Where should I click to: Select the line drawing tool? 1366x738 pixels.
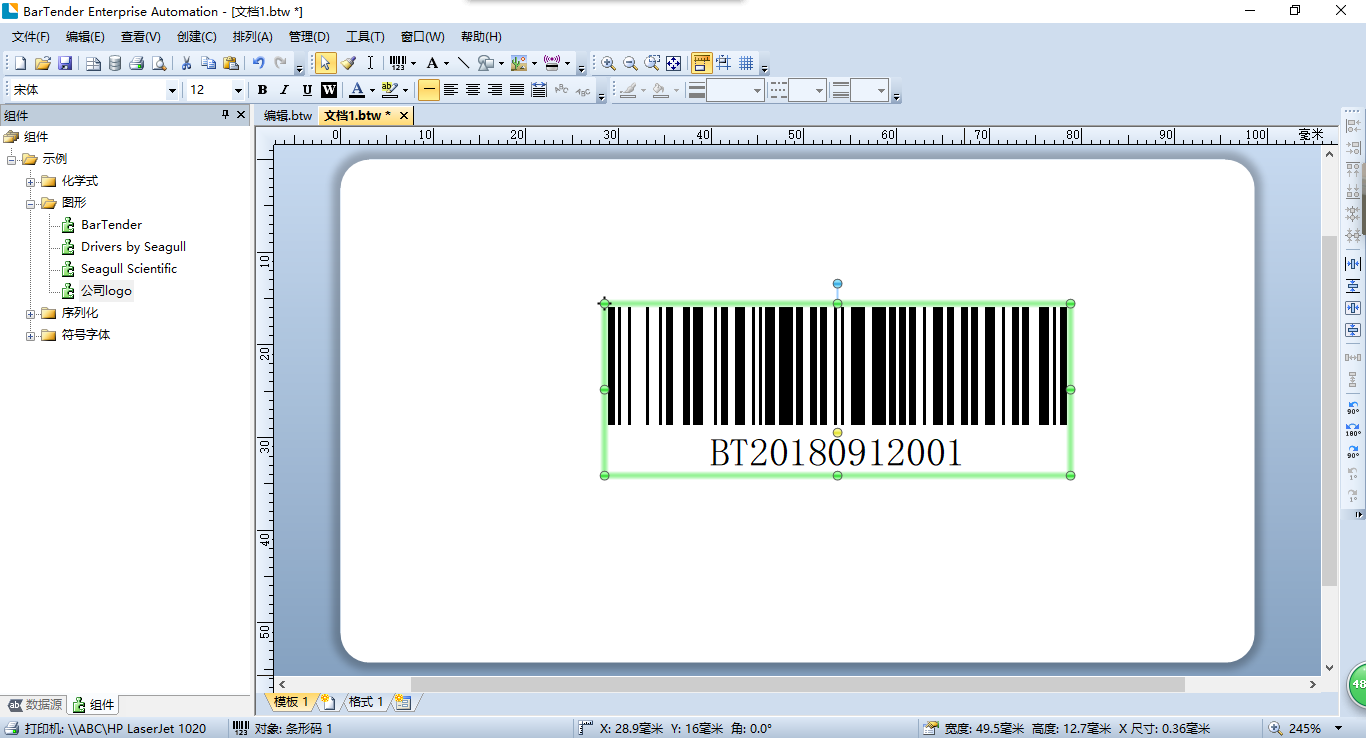(463, 63)
